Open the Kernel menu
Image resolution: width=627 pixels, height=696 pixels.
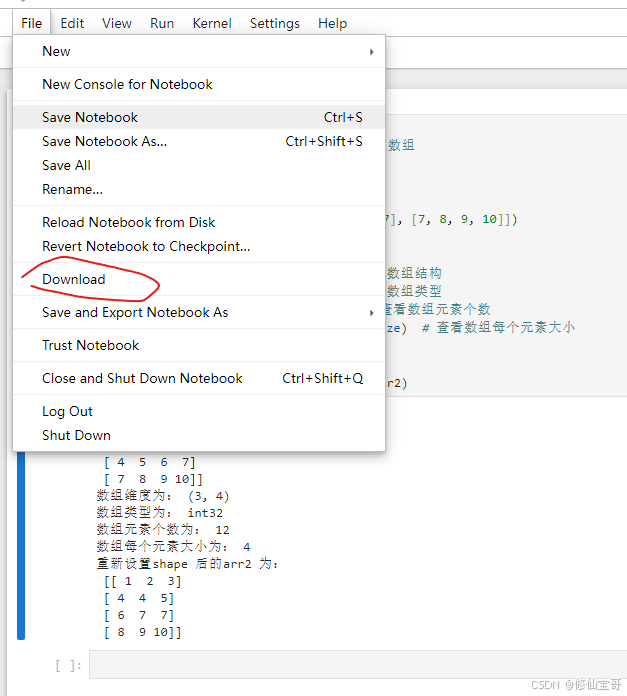(212, 23)
